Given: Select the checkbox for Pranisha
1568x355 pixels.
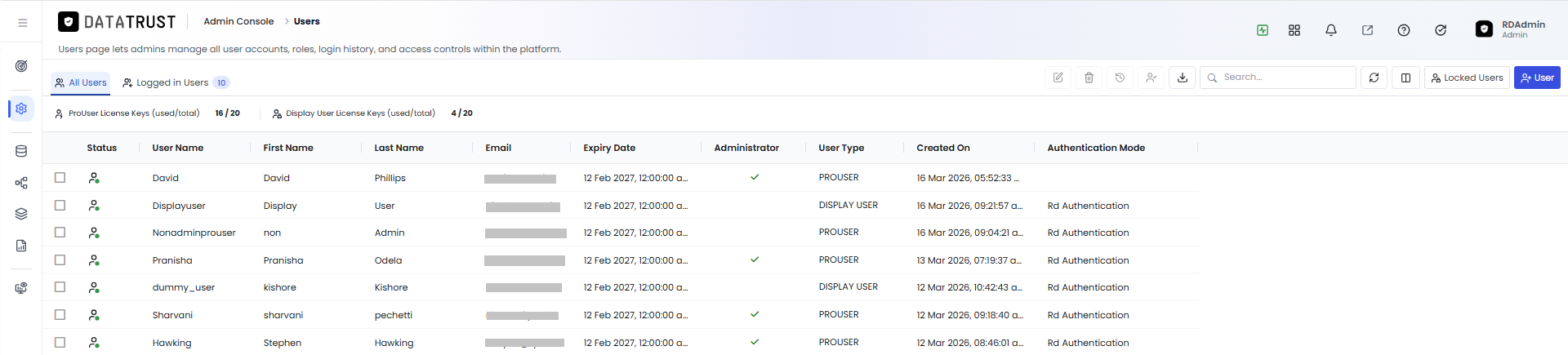Looking at the screenshot, I should (60, 260).
